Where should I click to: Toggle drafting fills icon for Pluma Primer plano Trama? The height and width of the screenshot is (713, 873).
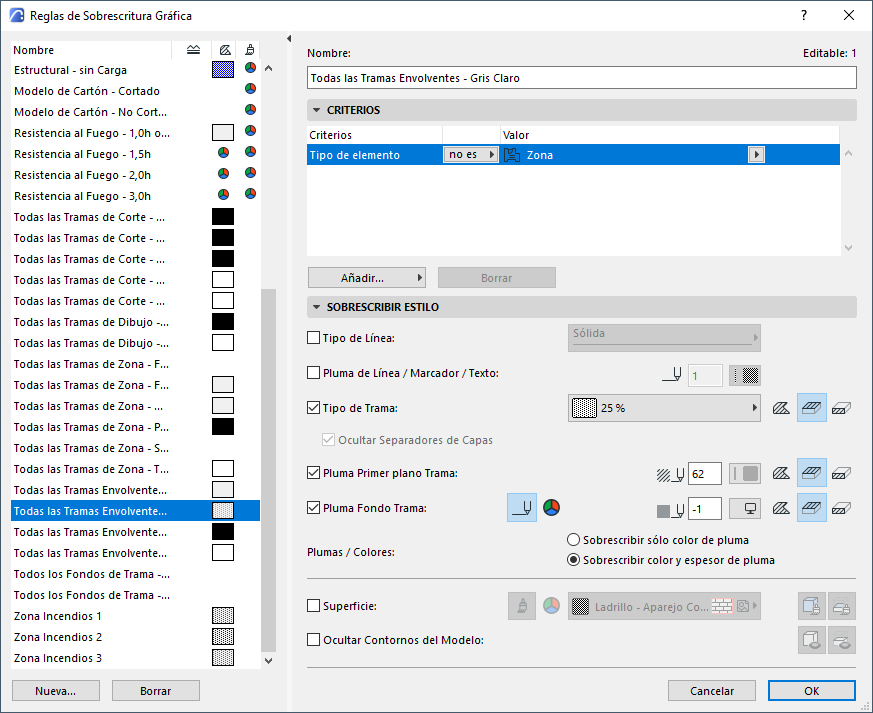pos(841,473)
